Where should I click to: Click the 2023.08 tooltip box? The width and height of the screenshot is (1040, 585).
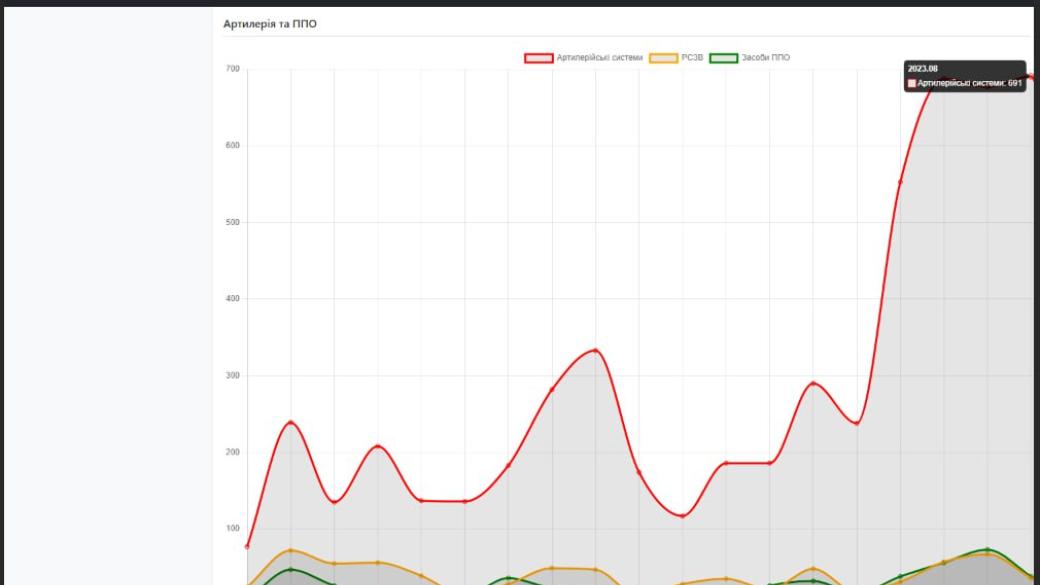(963, 76)
